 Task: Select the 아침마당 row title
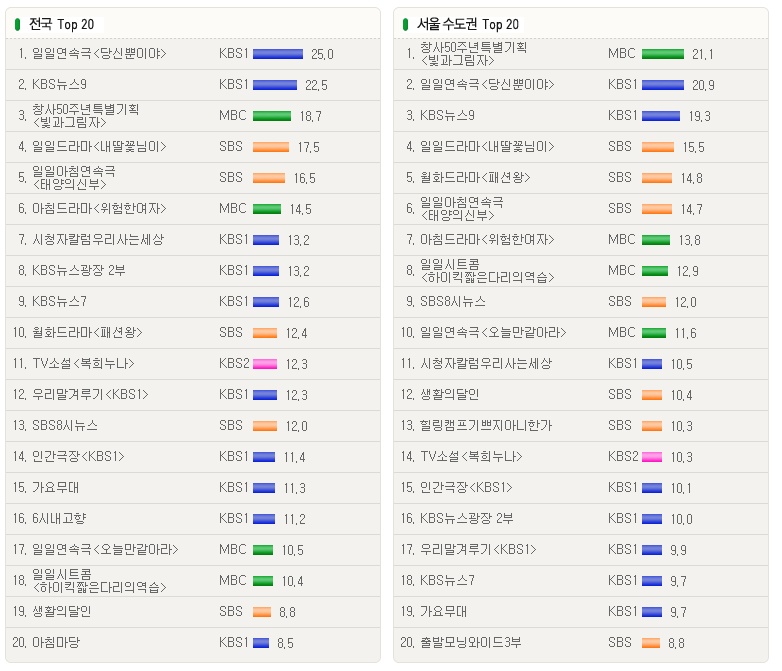pos(55,643)
